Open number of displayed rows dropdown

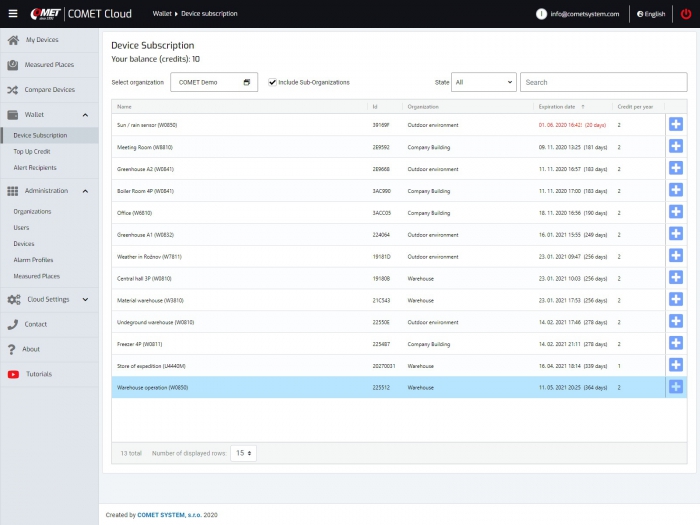[x=243, y=453]
